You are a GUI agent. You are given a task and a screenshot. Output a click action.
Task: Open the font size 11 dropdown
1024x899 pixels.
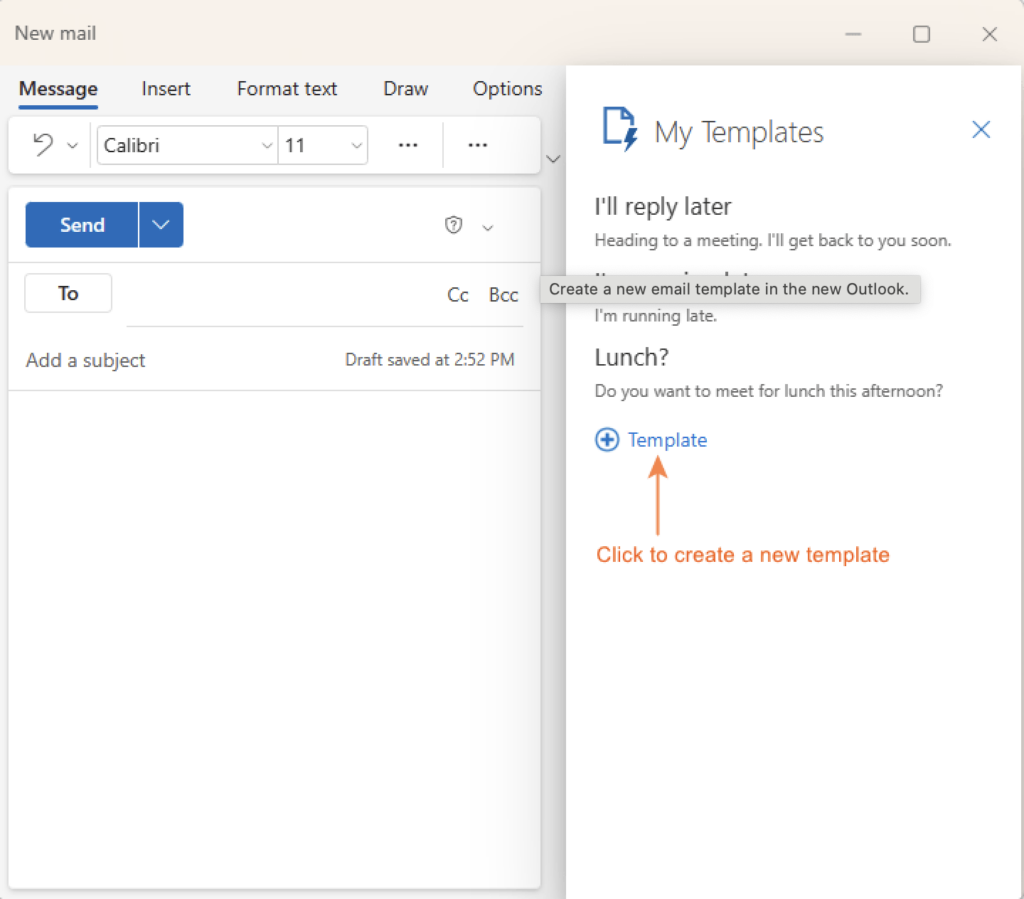pos(356,145)
